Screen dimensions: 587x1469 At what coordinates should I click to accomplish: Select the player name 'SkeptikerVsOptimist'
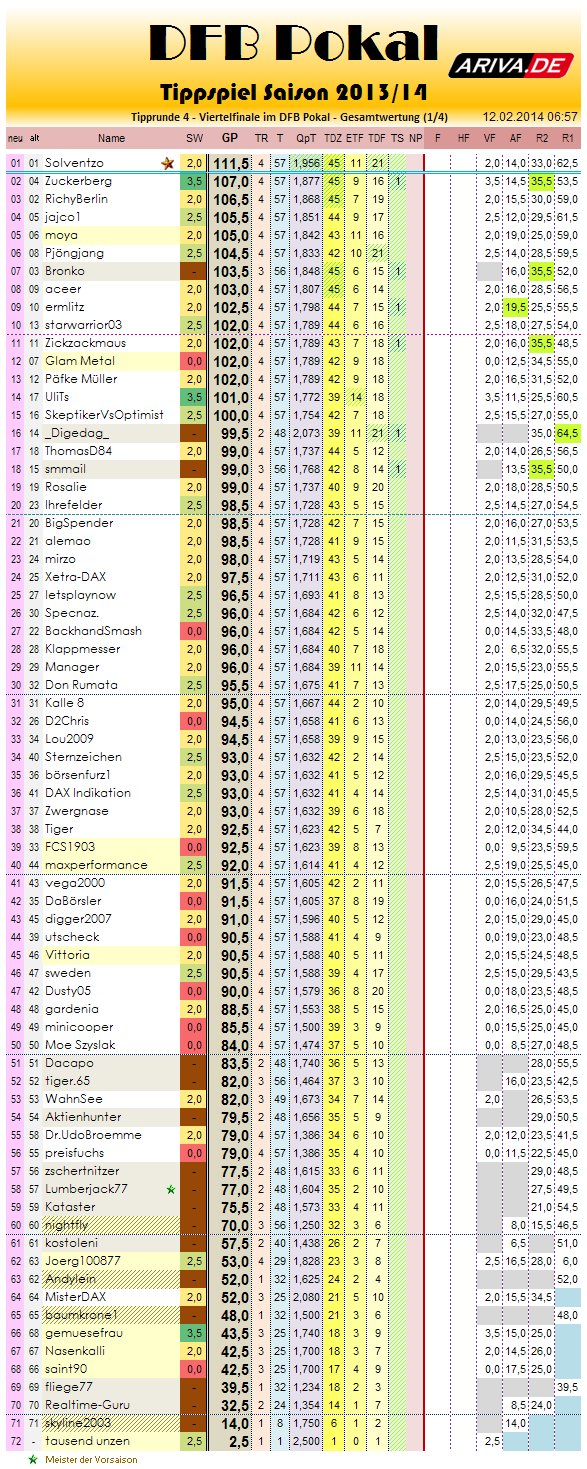click(104, 415)
